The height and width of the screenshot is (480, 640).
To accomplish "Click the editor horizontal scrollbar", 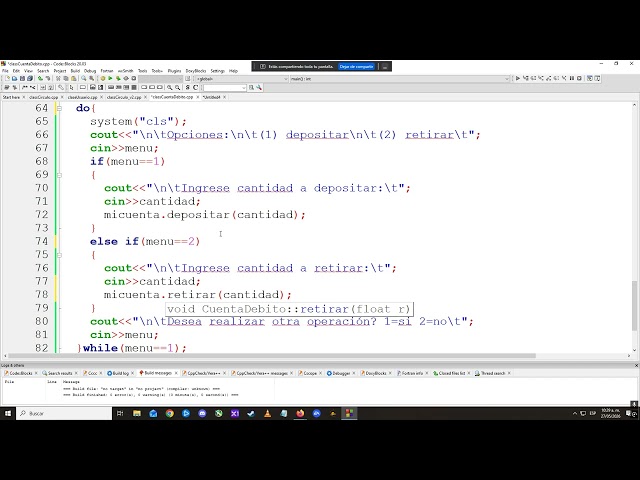I will coord(272,356).
